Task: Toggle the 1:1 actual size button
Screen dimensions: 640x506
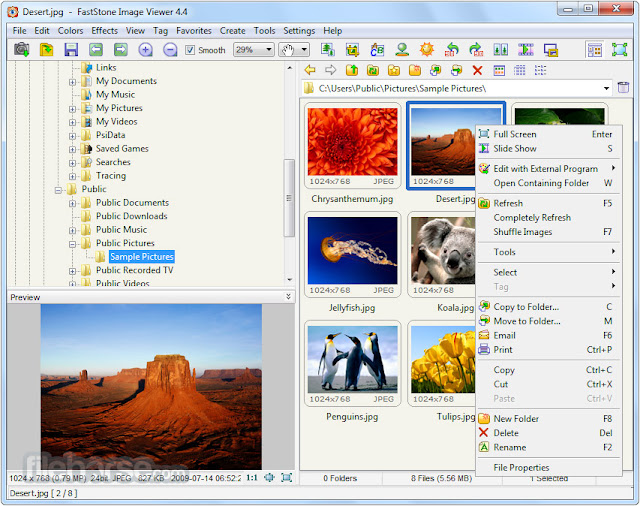Action: pos(252,477)
